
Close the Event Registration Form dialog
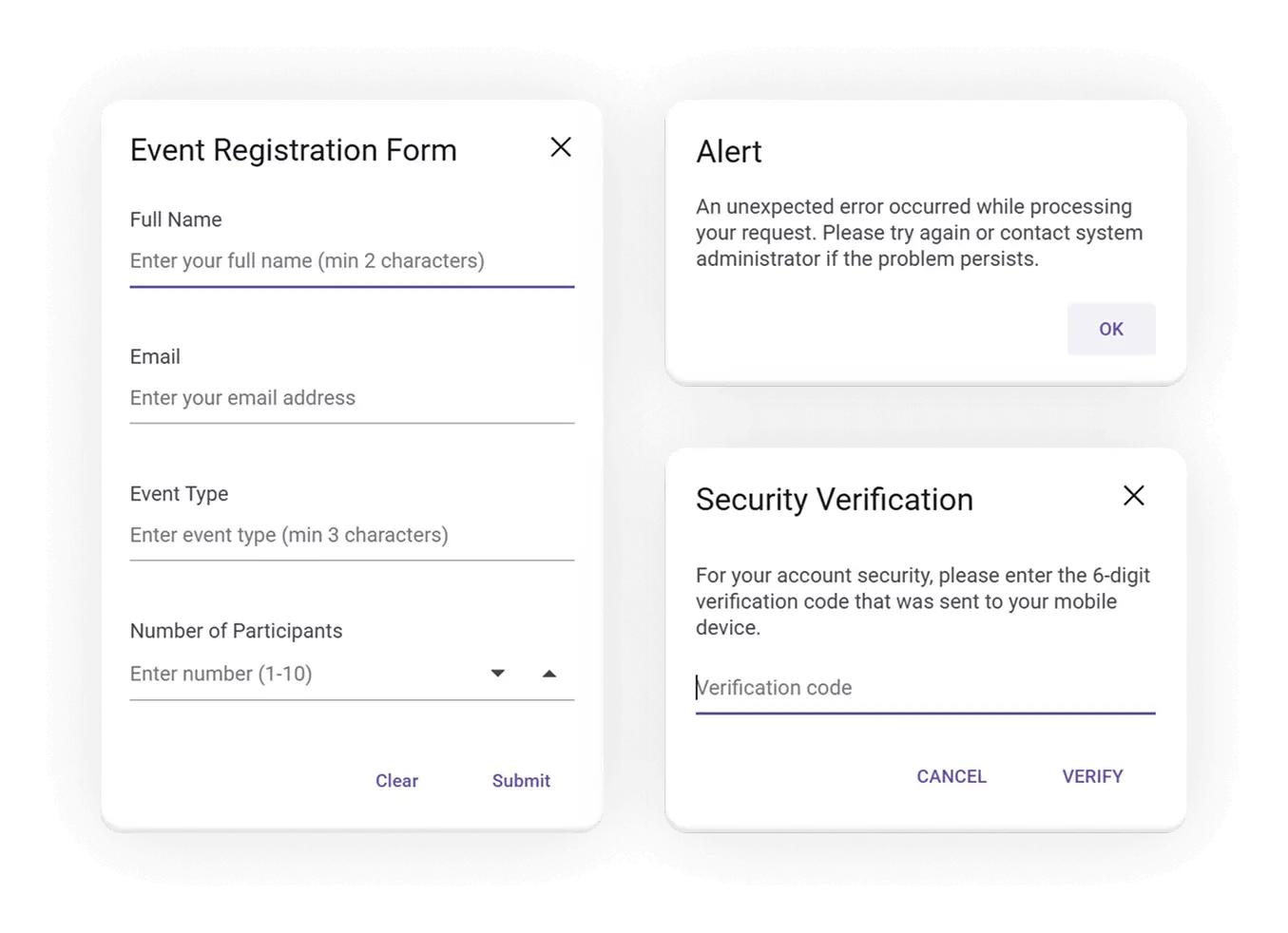point(561,147)
